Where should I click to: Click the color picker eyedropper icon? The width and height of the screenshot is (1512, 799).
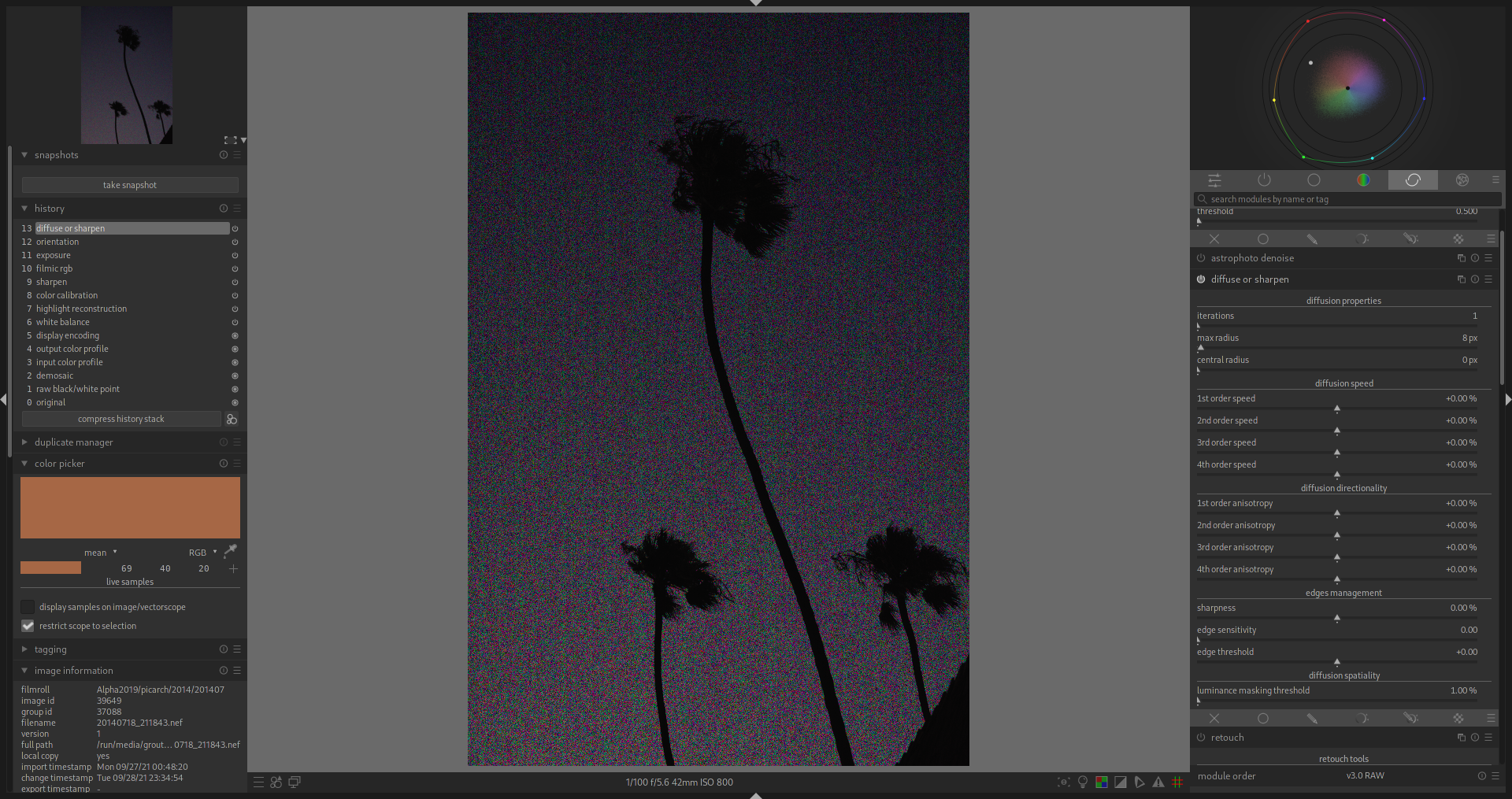231,551
